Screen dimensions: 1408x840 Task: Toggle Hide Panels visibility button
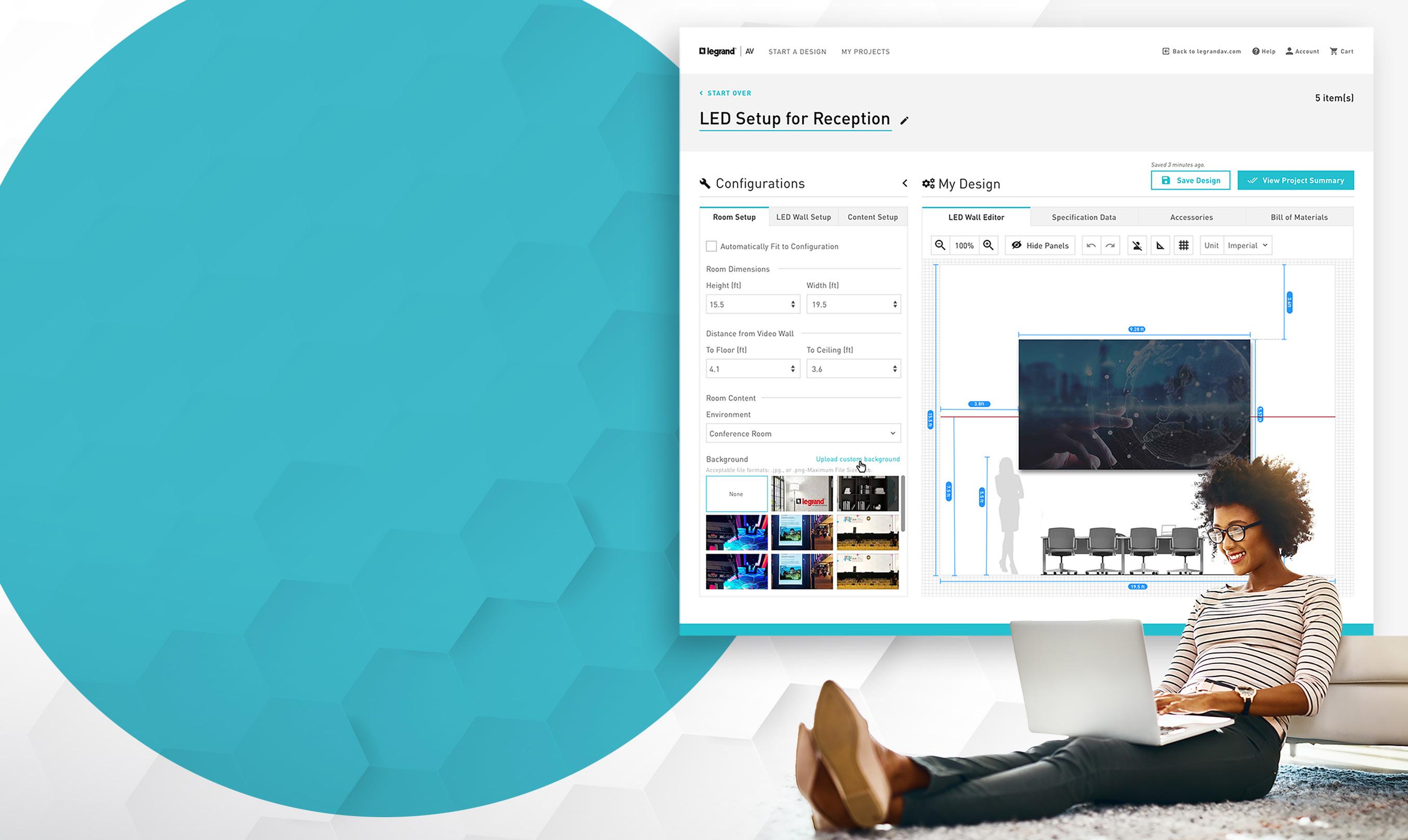(x=1039, y=246)
